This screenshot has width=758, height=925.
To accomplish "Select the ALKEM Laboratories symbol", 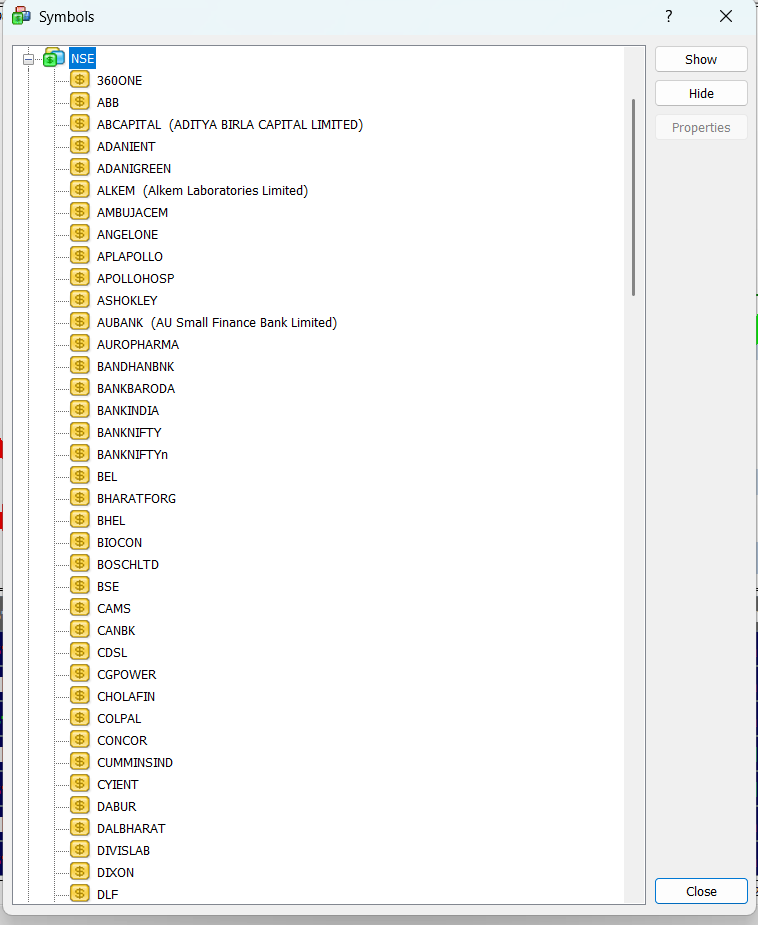I will (202, 191).
